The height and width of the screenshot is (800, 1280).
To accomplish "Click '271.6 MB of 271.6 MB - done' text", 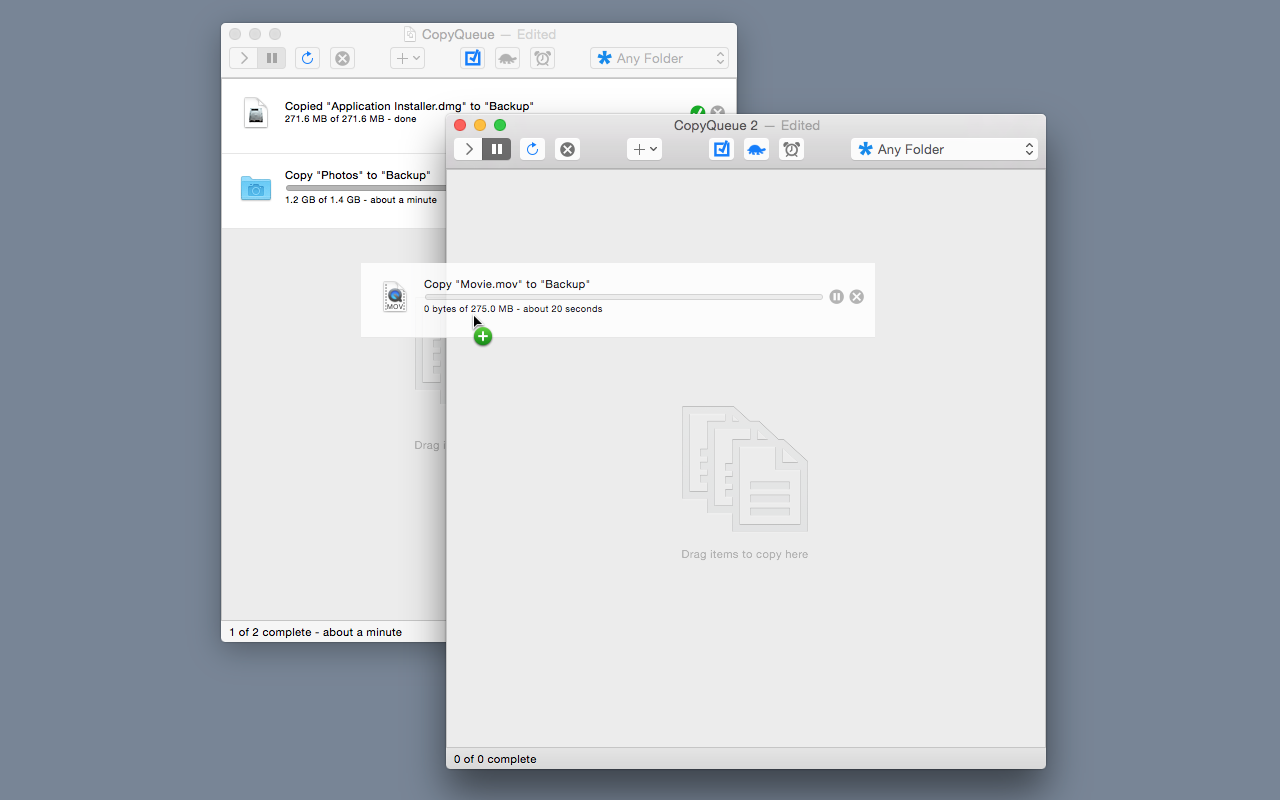I will pos(351,119).
